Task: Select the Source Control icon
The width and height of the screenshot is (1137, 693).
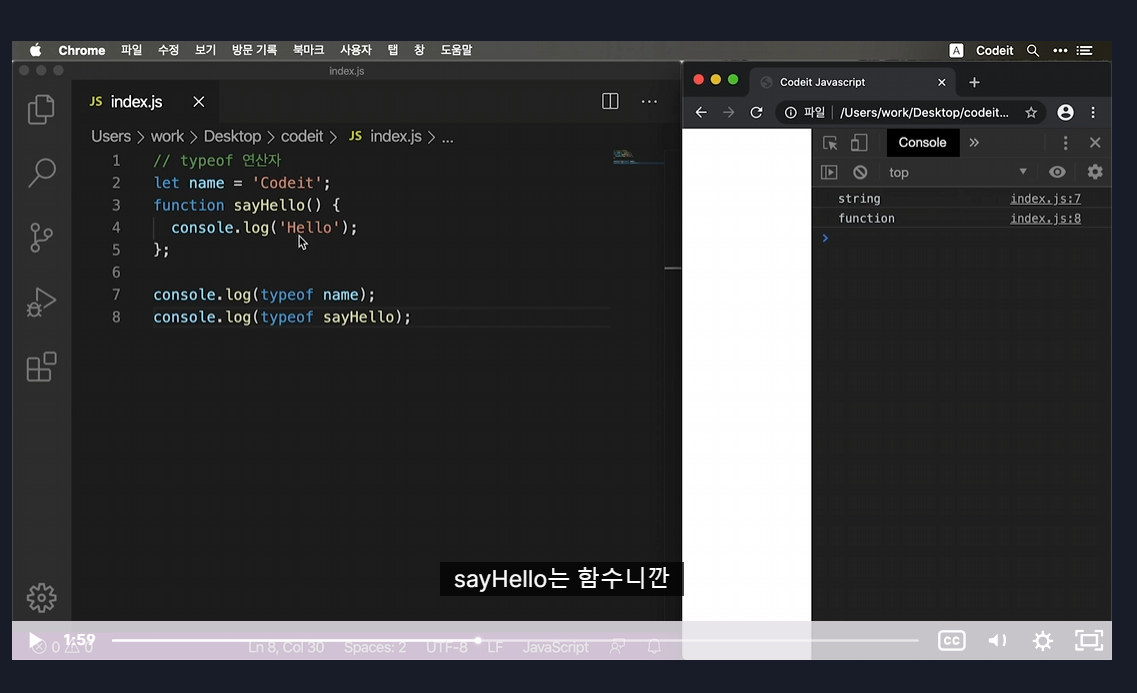Action: 41,237
